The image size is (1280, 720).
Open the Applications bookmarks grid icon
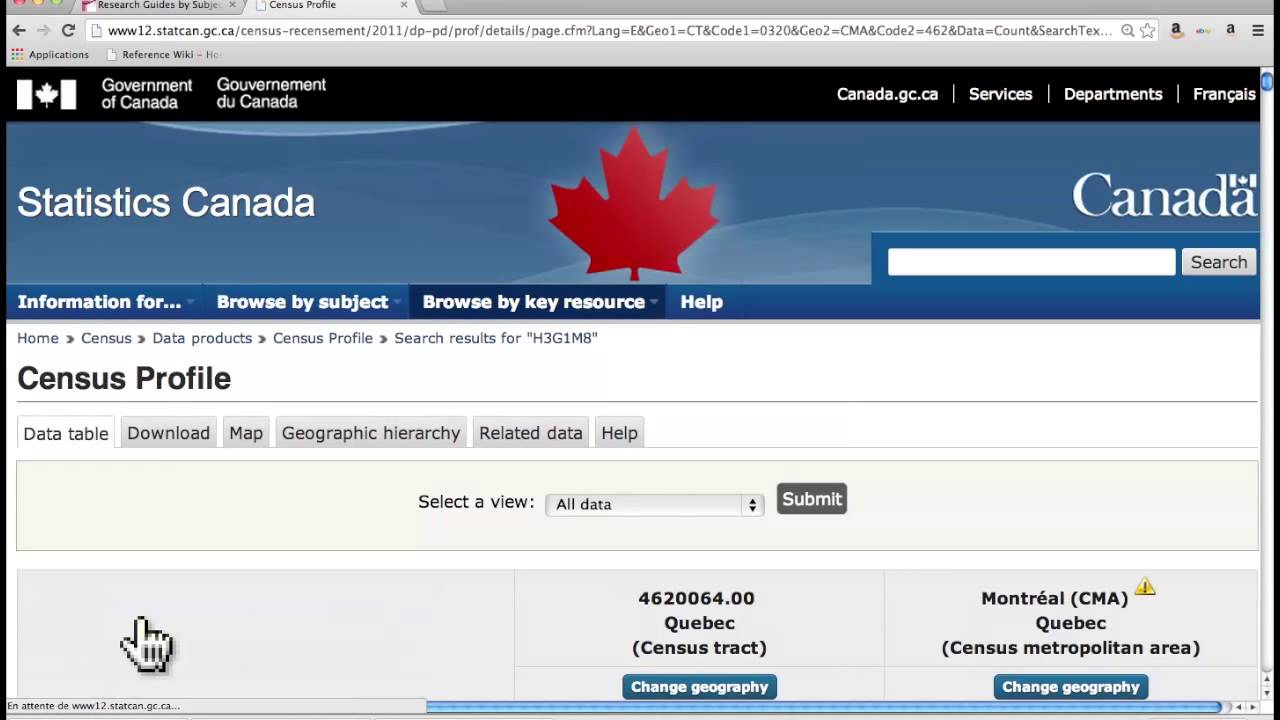tap(17, 54)
